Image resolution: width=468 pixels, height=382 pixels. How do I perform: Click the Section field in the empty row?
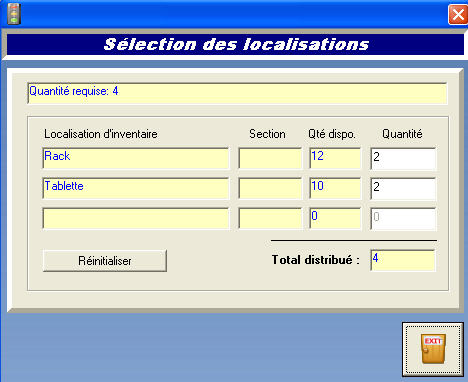point(270,218)
